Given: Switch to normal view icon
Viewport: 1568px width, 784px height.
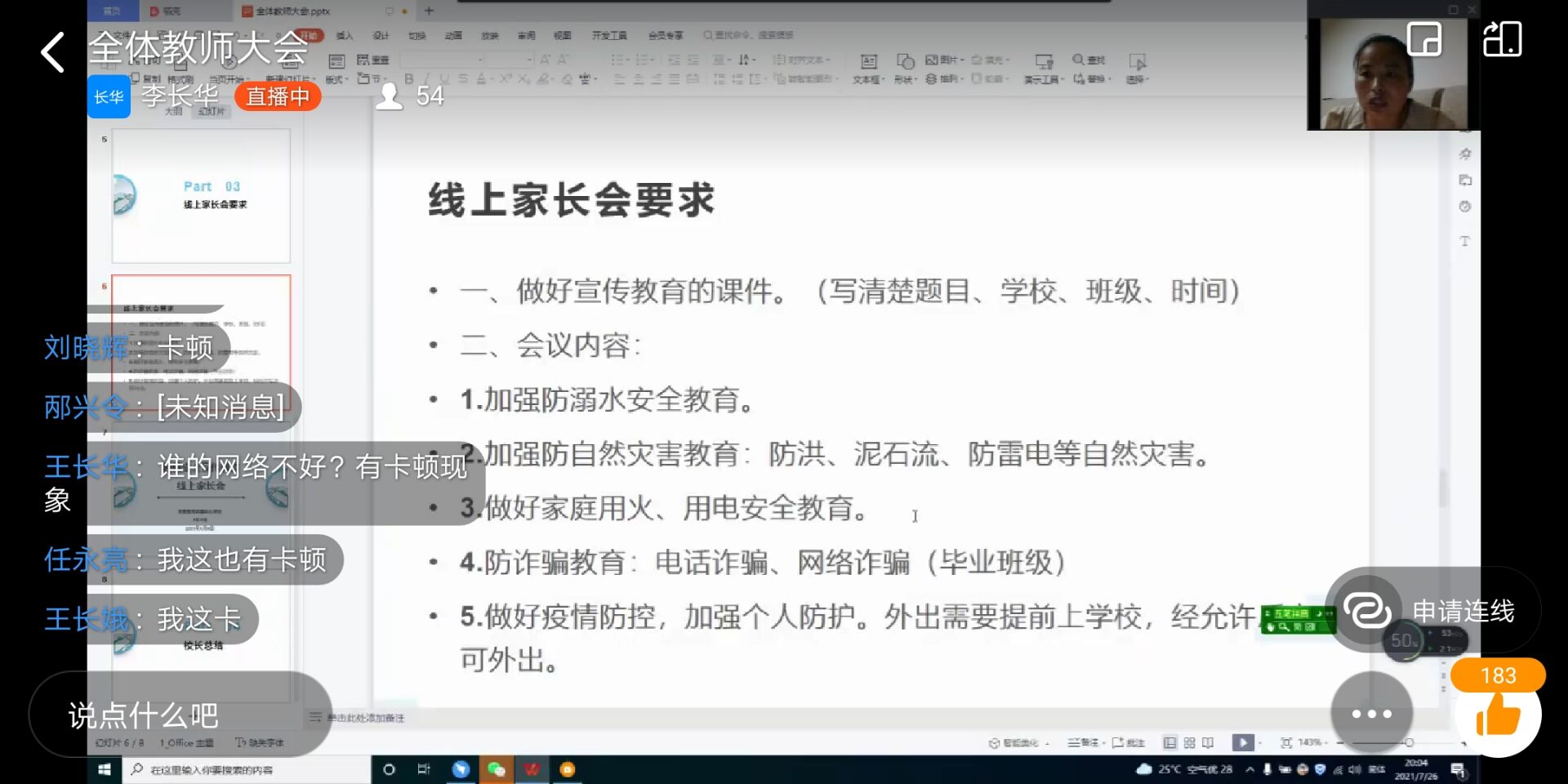Looking at the screenshot, I should pyautogui.click(x=1170, y=742).
